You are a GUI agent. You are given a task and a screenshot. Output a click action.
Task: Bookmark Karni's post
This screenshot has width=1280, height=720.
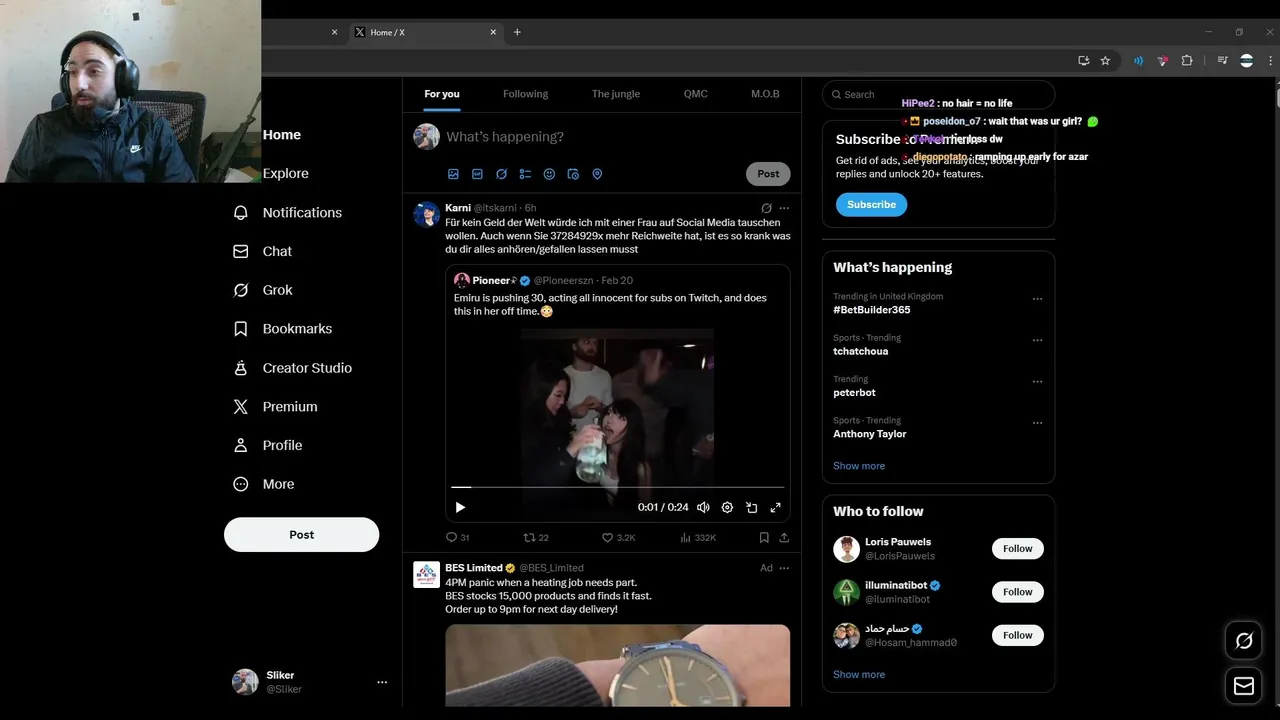764,537
